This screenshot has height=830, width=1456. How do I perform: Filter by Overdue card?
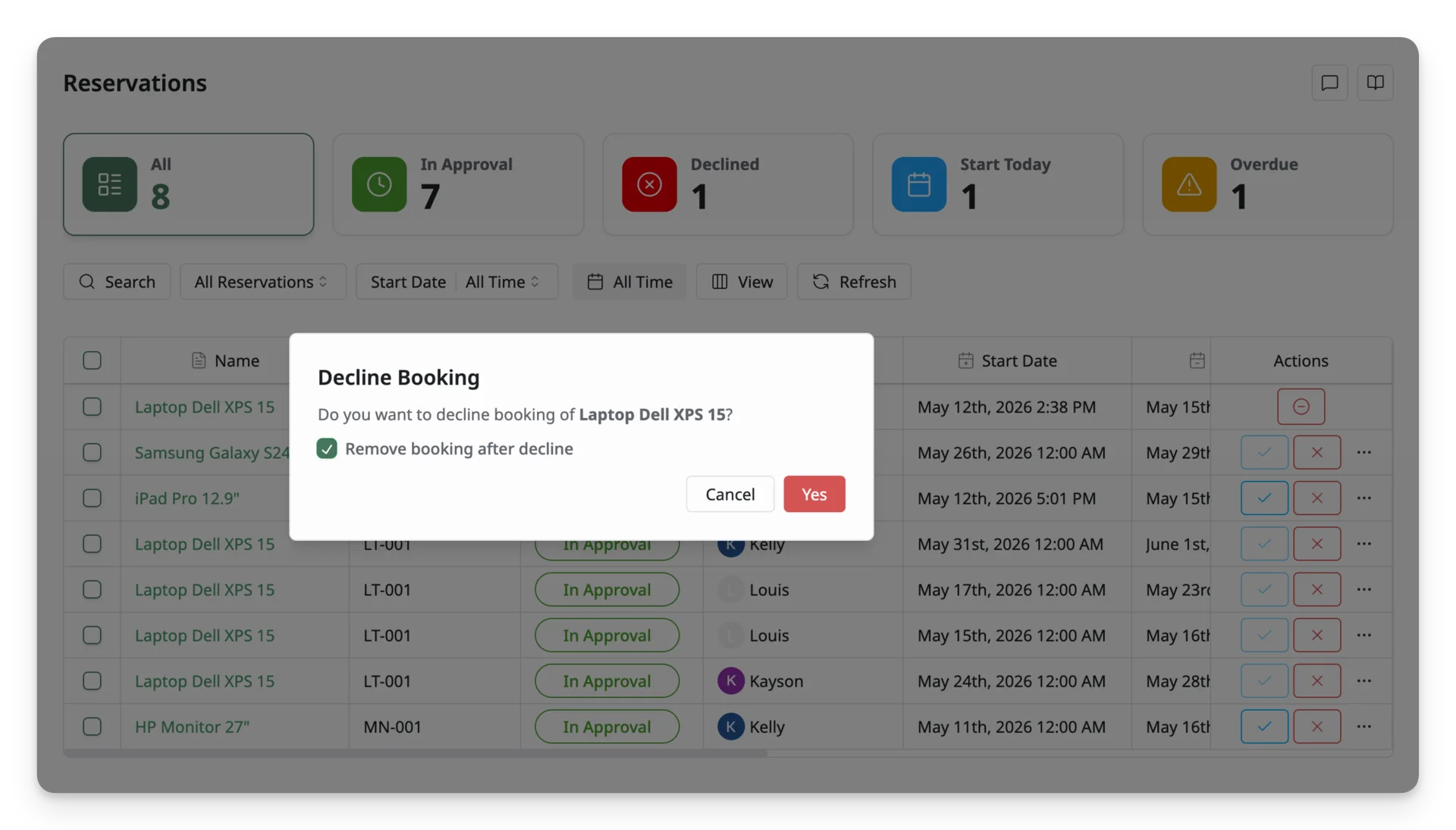1268,184
